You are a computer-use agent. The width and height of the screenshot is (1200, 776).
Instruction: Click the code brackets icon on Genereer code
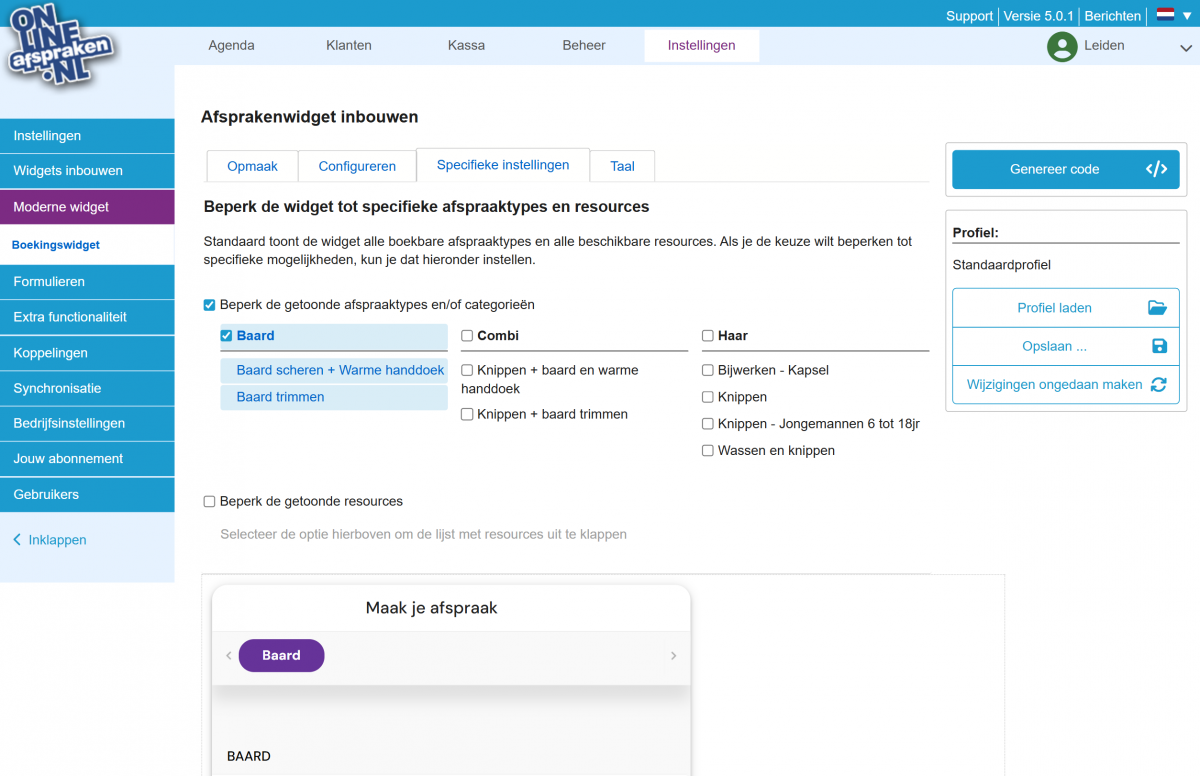pyautogui.click(x=1156, y=169)
